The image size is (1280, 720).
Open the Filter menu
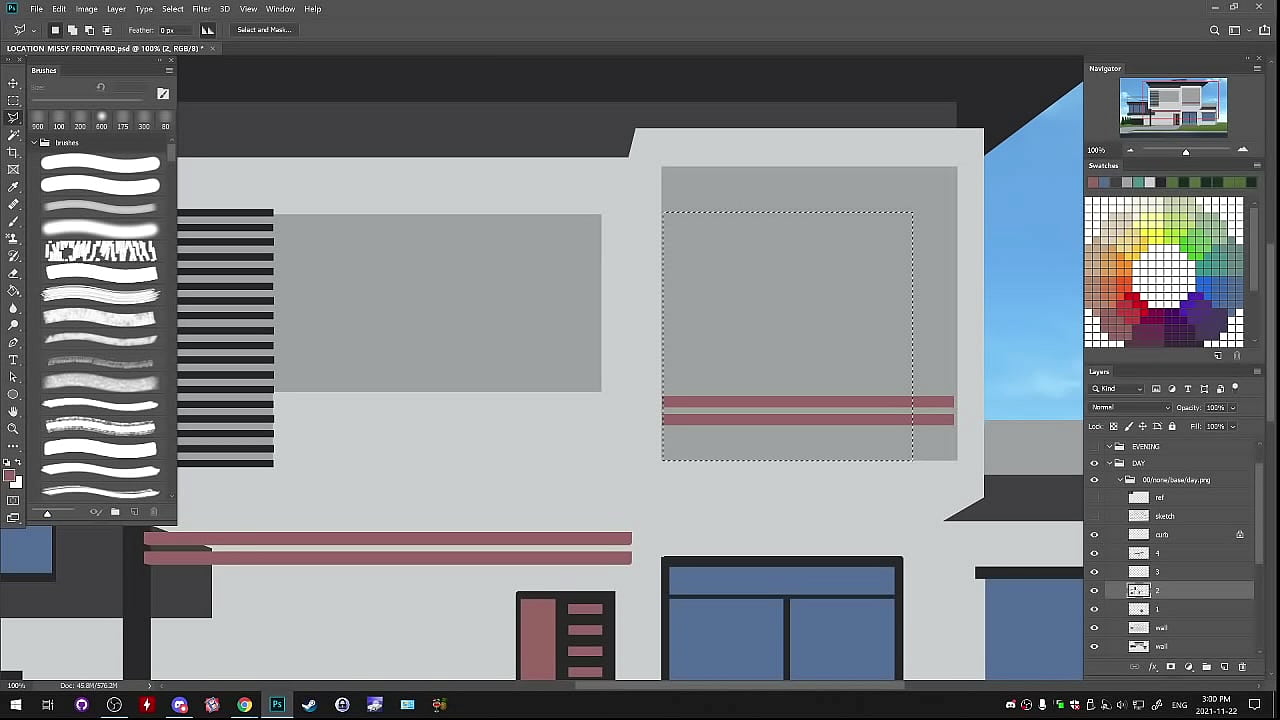tap(201, 9)
